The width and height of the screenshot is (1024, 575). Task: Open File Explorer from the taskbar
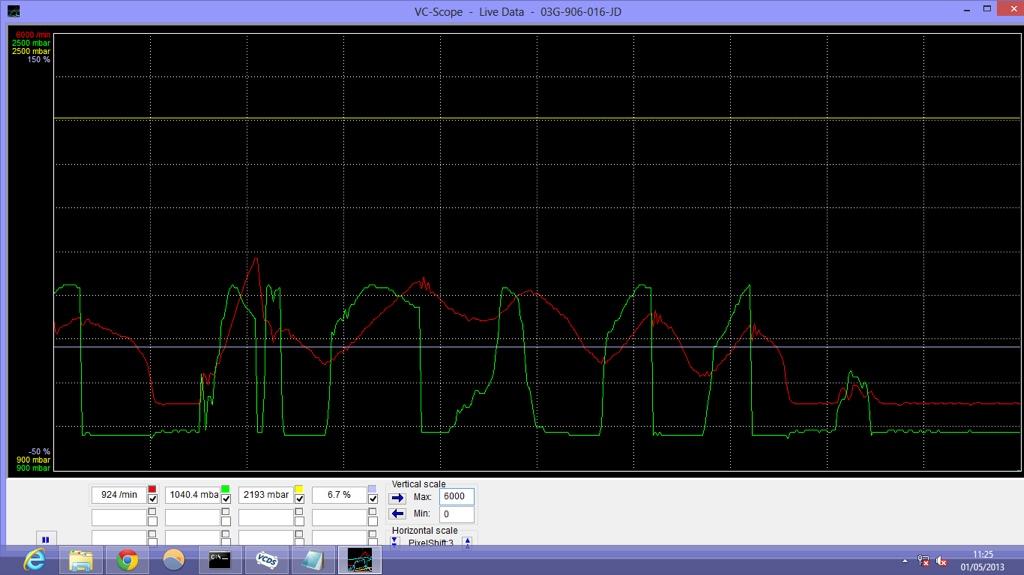tap(81, 560)
